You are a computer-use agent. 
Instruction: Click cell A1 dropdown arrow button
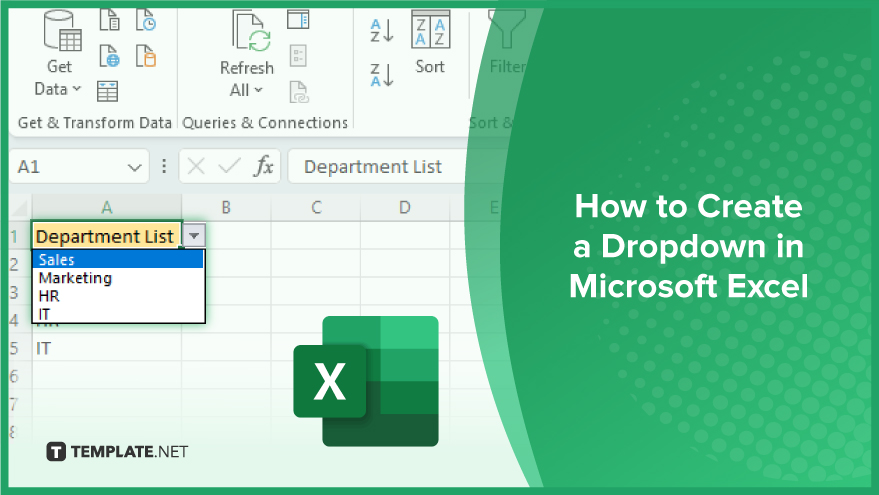(x=194, y=236)
